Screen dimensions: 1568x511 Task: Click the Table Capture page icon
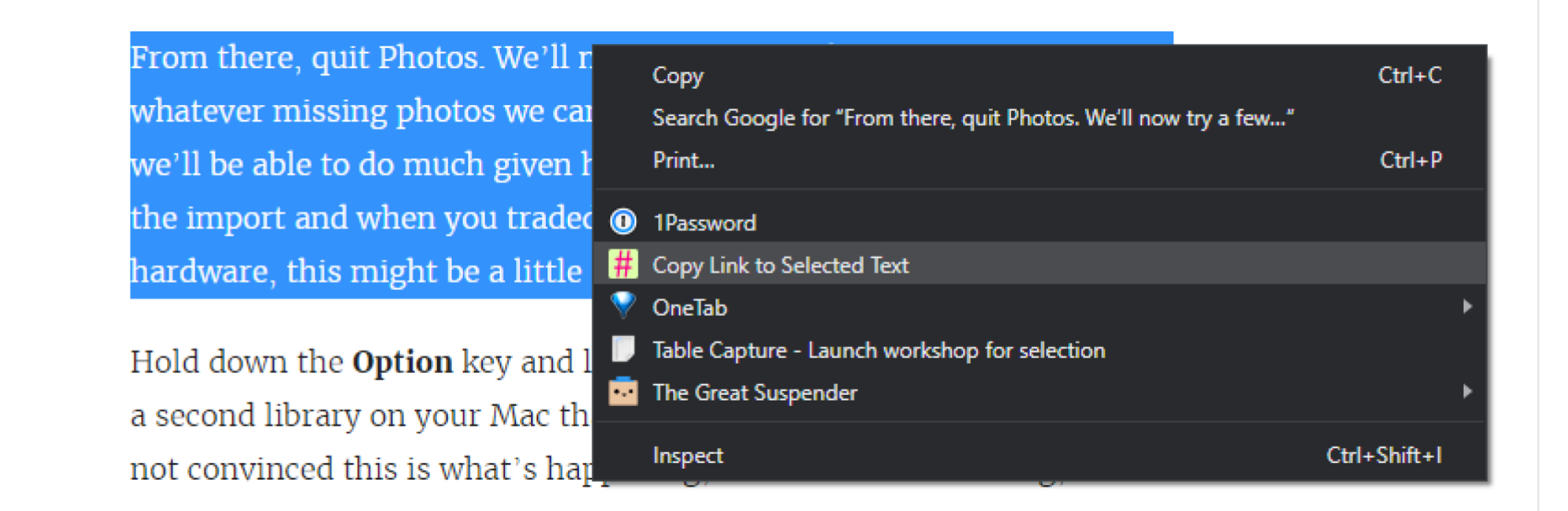624,349
